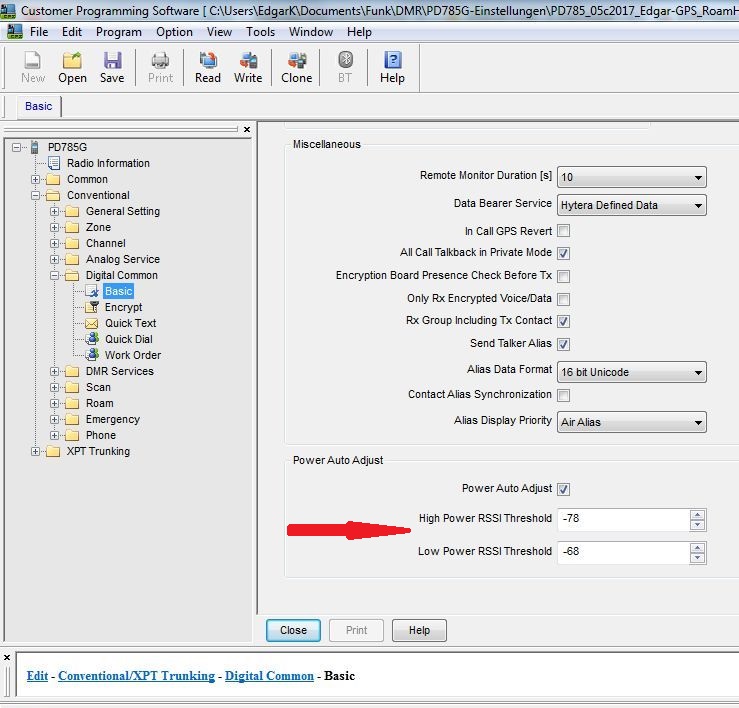This screenshot has width=739, height=708.
Task: Follow Conventional/XPT Trunking help link
Action: click(x=136, y=676)
